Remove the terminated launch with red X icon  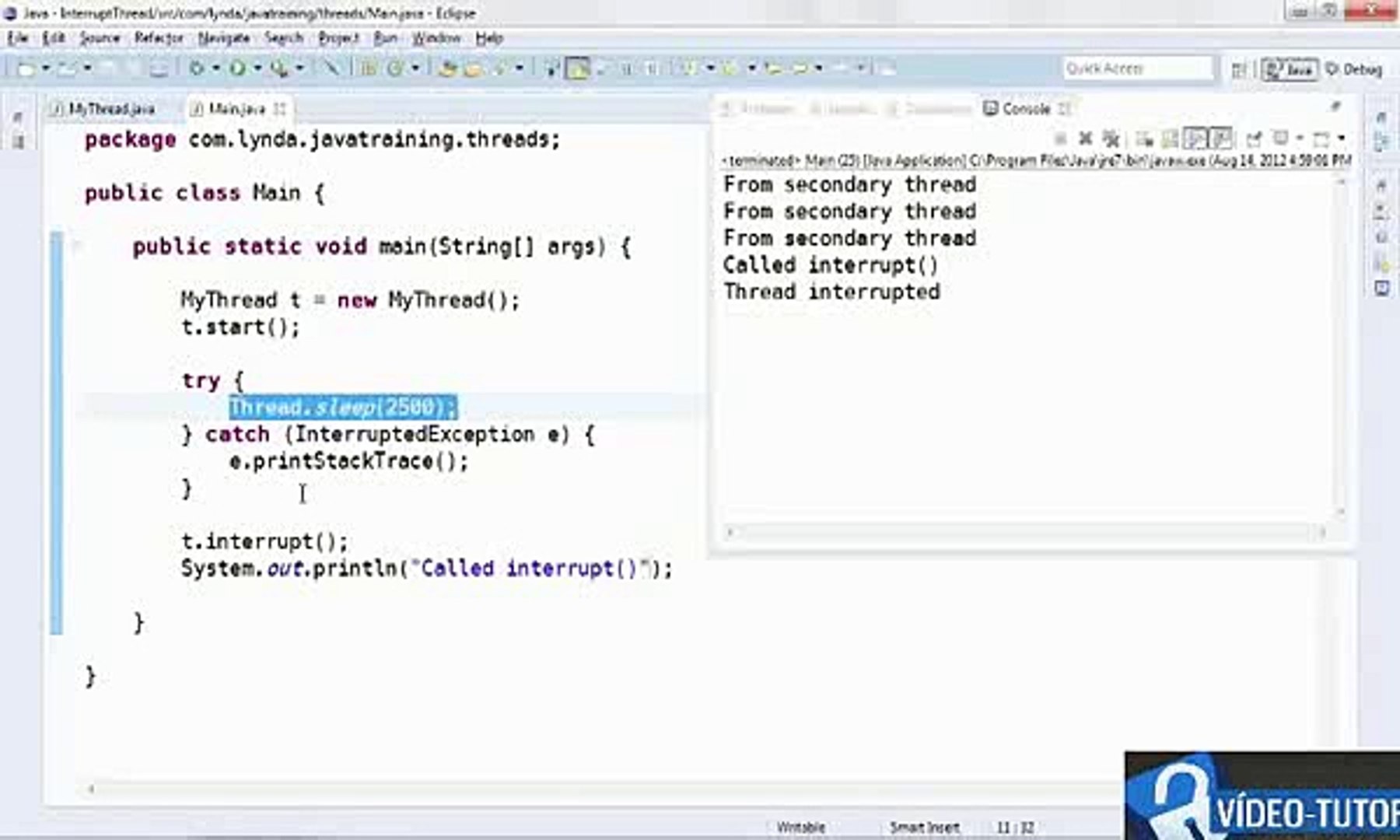1085,139
